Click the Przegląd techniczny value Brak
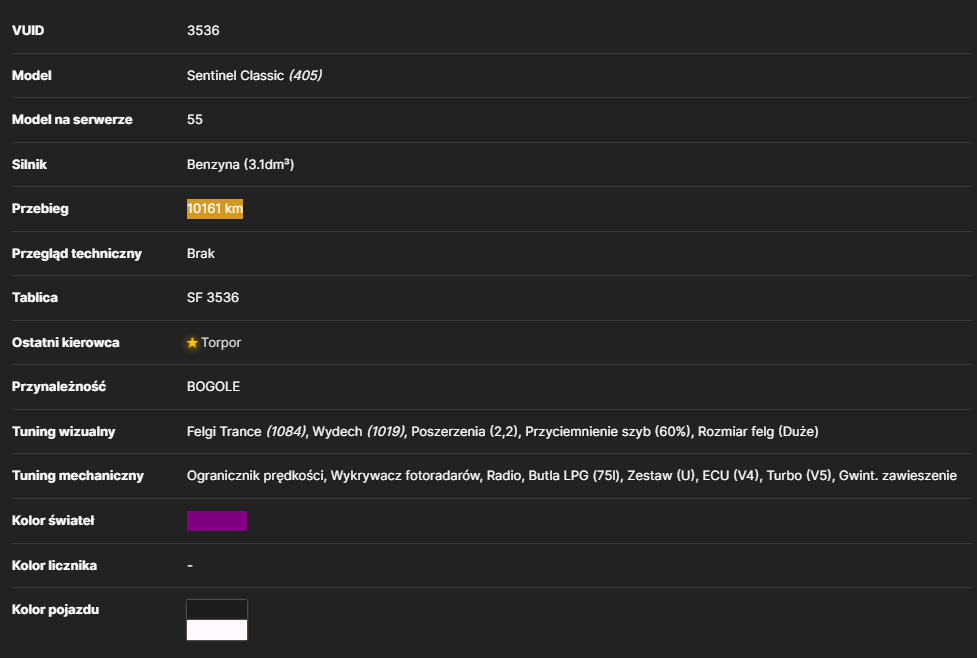This screenshot has height=658, width=977. 201,254
